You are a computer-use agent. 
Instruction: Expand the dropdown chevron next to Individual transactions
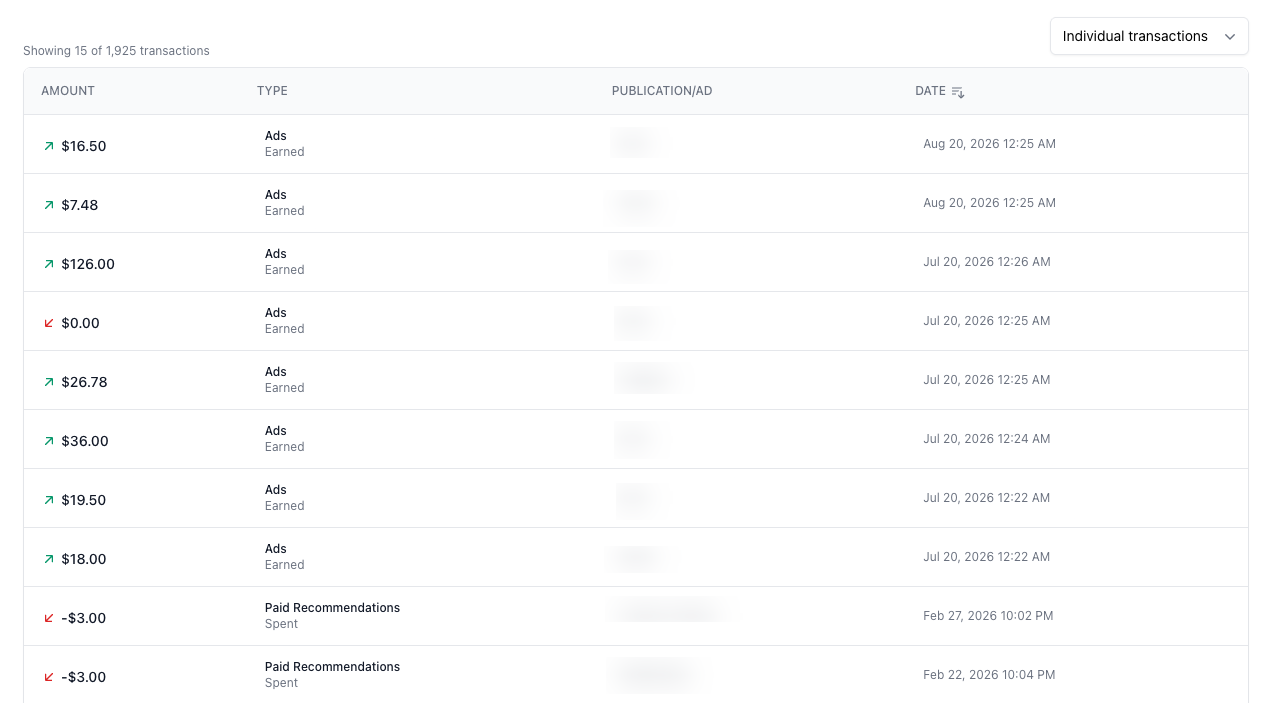[x=1229, y=37]
